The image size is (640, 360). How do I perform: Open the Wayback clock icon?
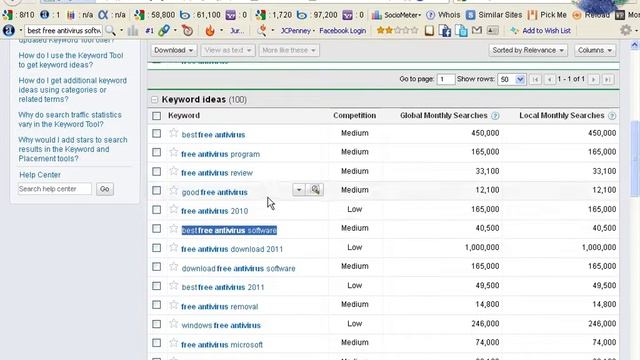click(188, 30)
